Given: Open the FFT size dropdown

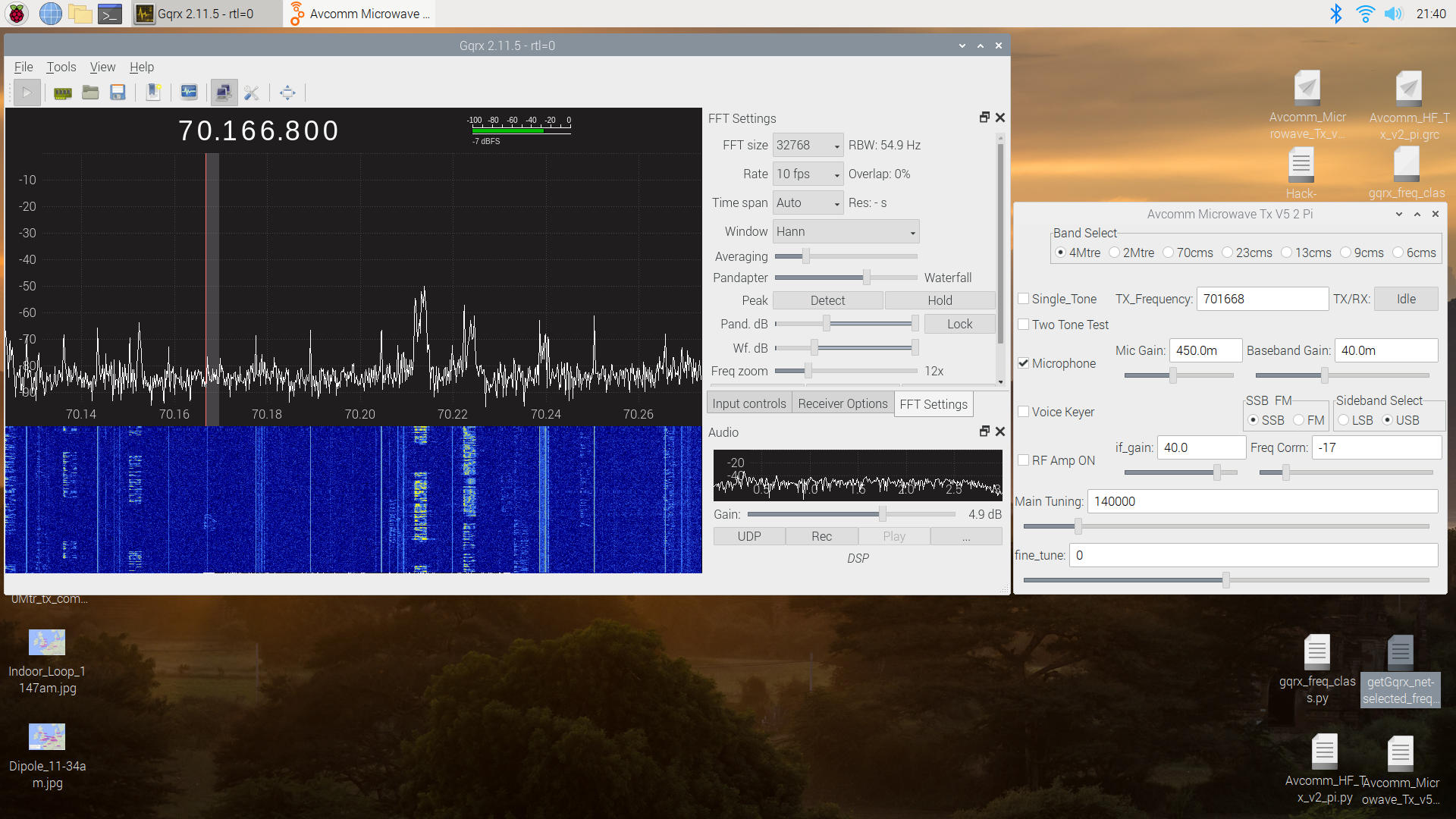Looking at the screenshot, I should (808, 145).
